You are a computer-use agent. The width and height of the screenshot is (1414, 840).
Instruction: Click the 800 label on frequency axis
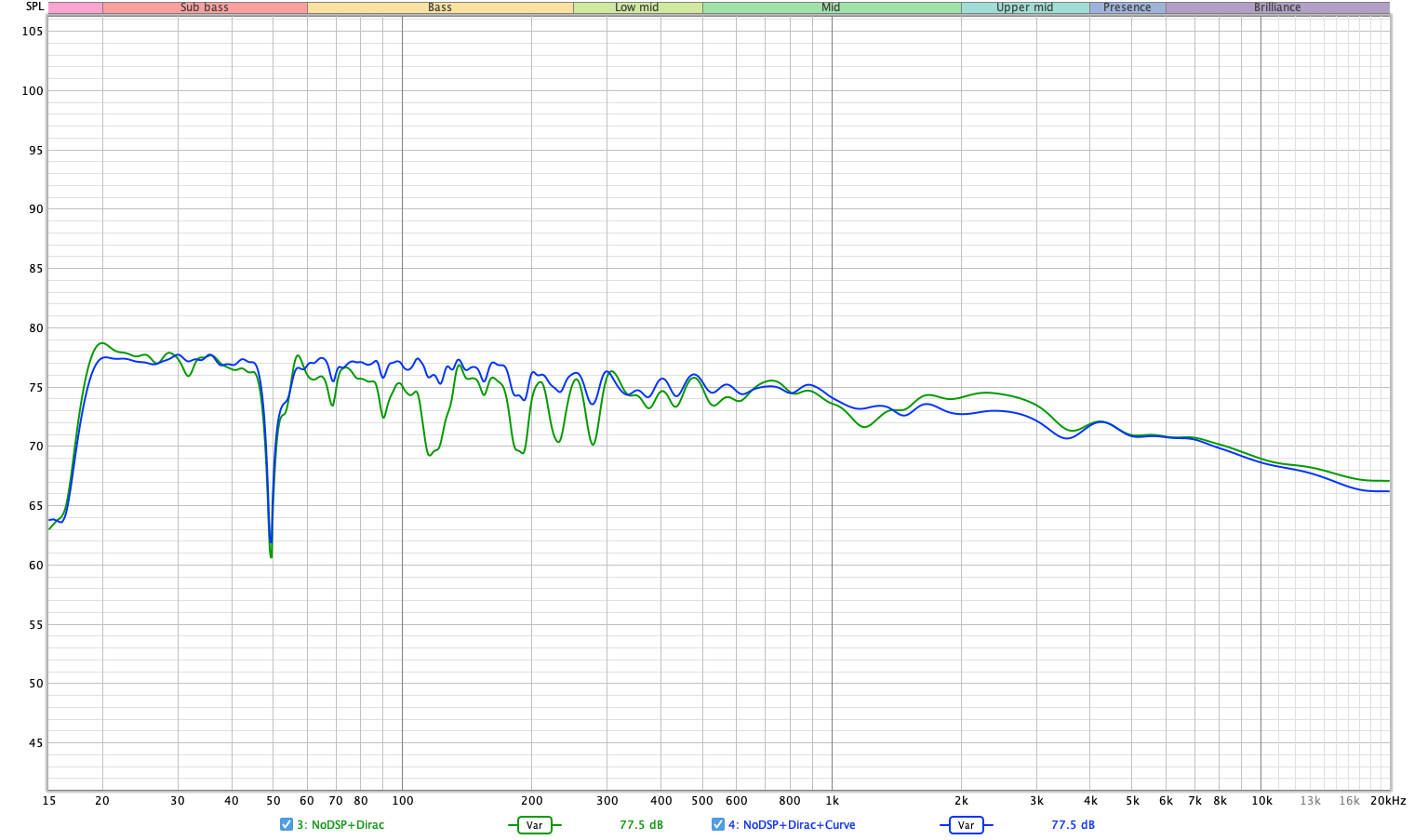pos(790,801)
